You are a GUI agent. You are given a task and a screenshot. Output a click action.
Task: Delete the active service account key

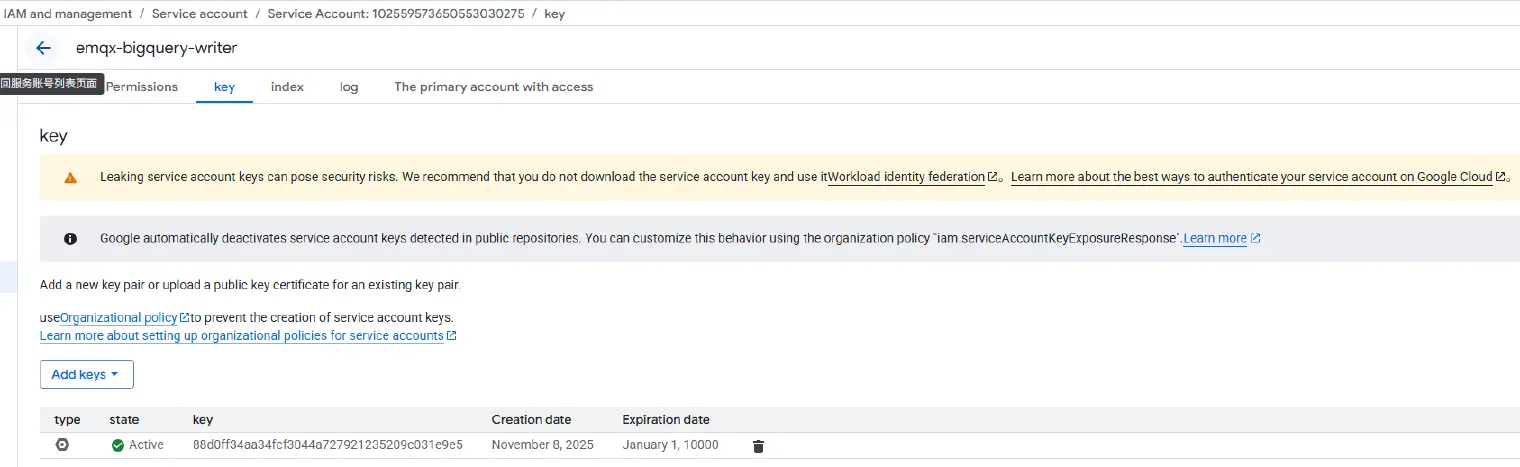[x=758, y=446]
